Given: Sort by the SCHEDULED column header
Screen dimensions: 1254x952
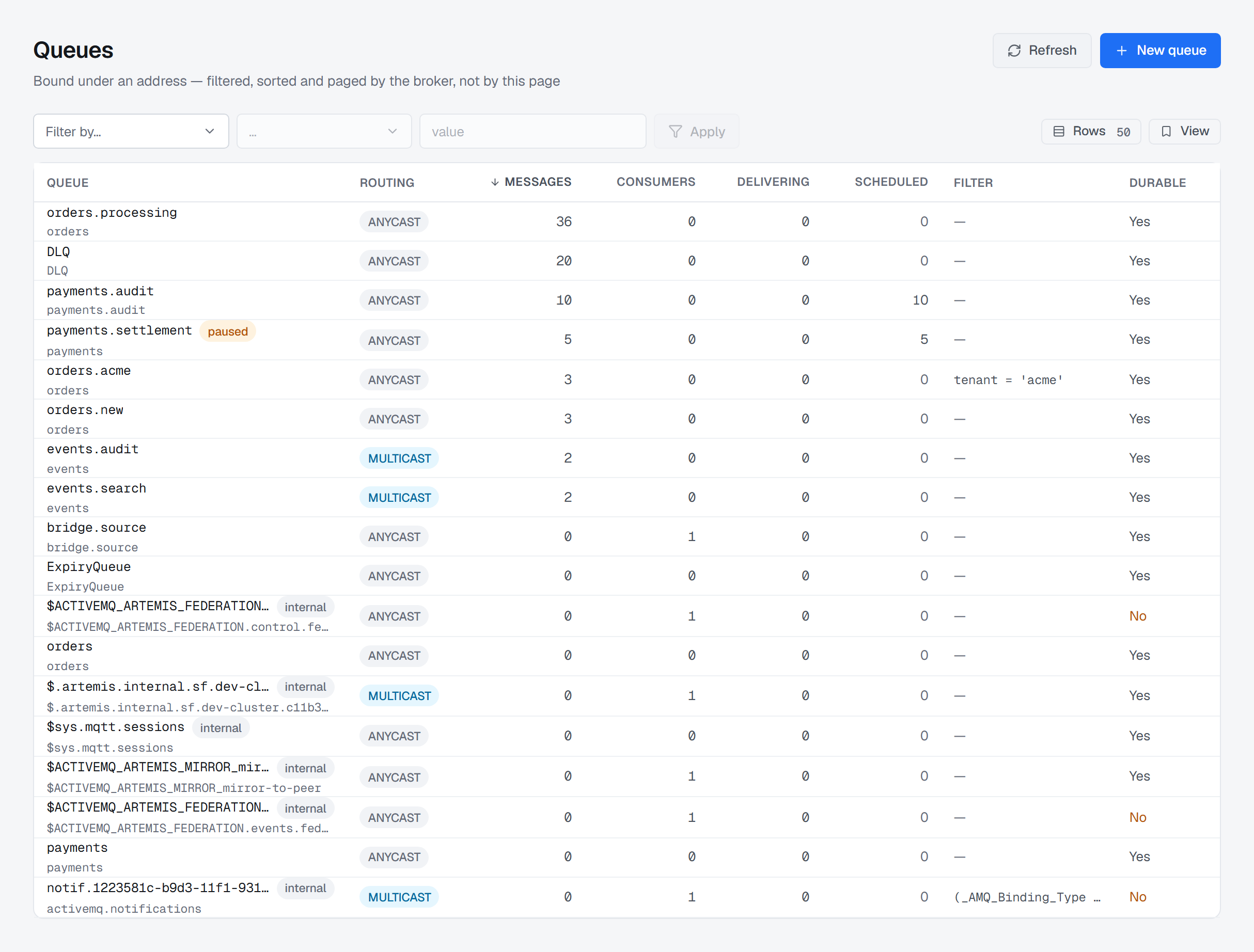Looking at the screenshot, I should pyautogui.click(x=891, y=182).
